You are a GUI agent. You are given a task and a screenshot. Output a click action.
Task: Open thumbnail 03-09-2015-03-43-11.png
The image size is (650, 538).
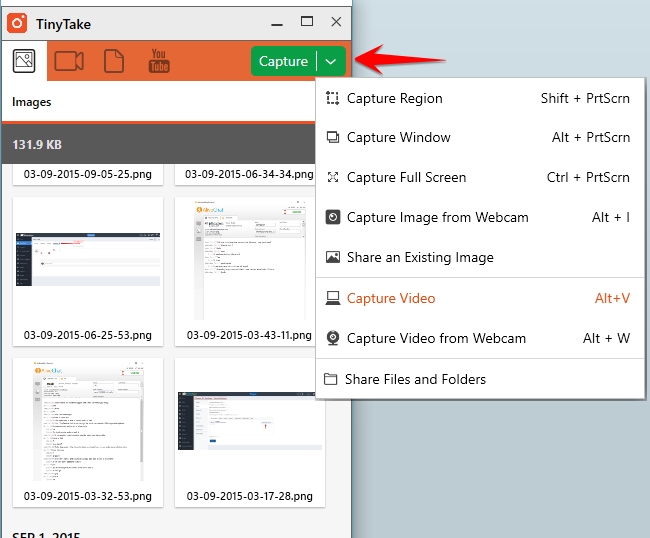pyautogui.click(x=245, y=271)
